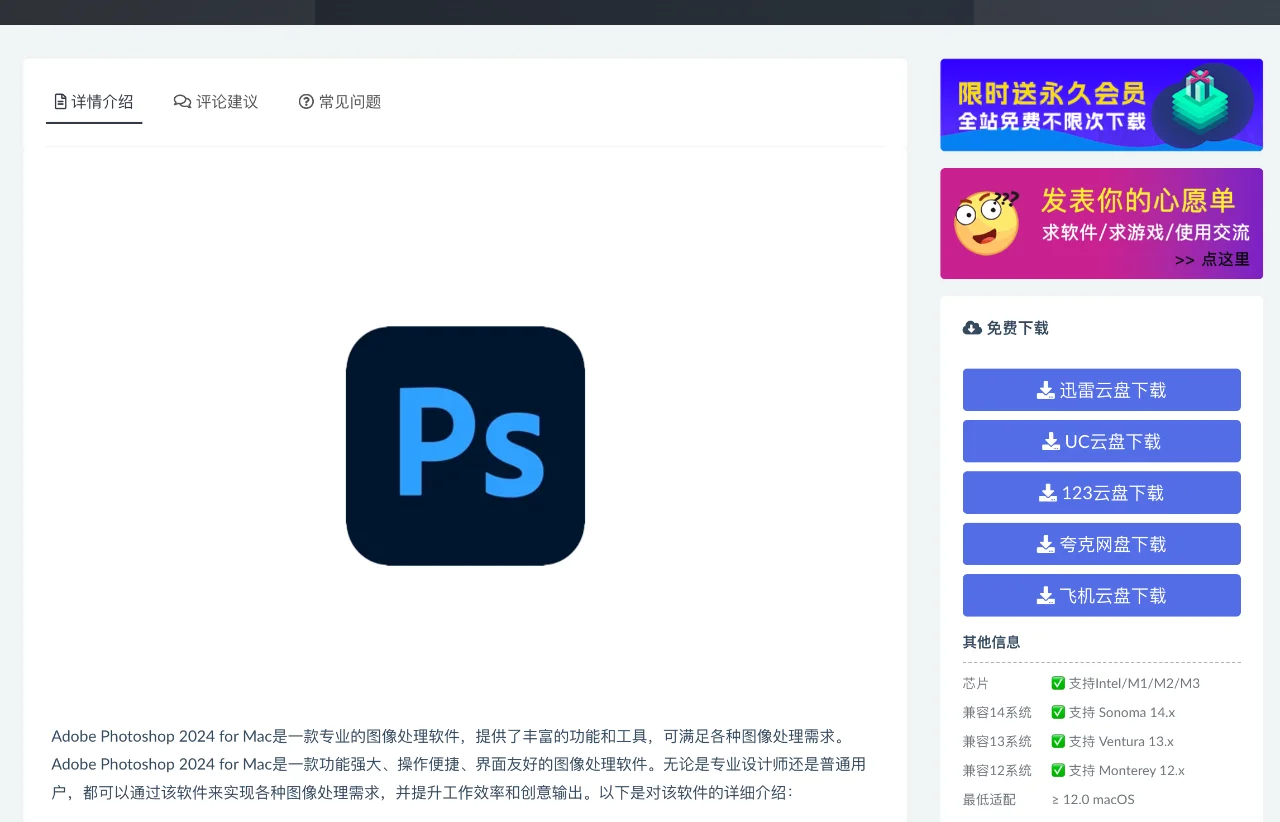Click the question mark icon beside 常见问题

(306, 102)
